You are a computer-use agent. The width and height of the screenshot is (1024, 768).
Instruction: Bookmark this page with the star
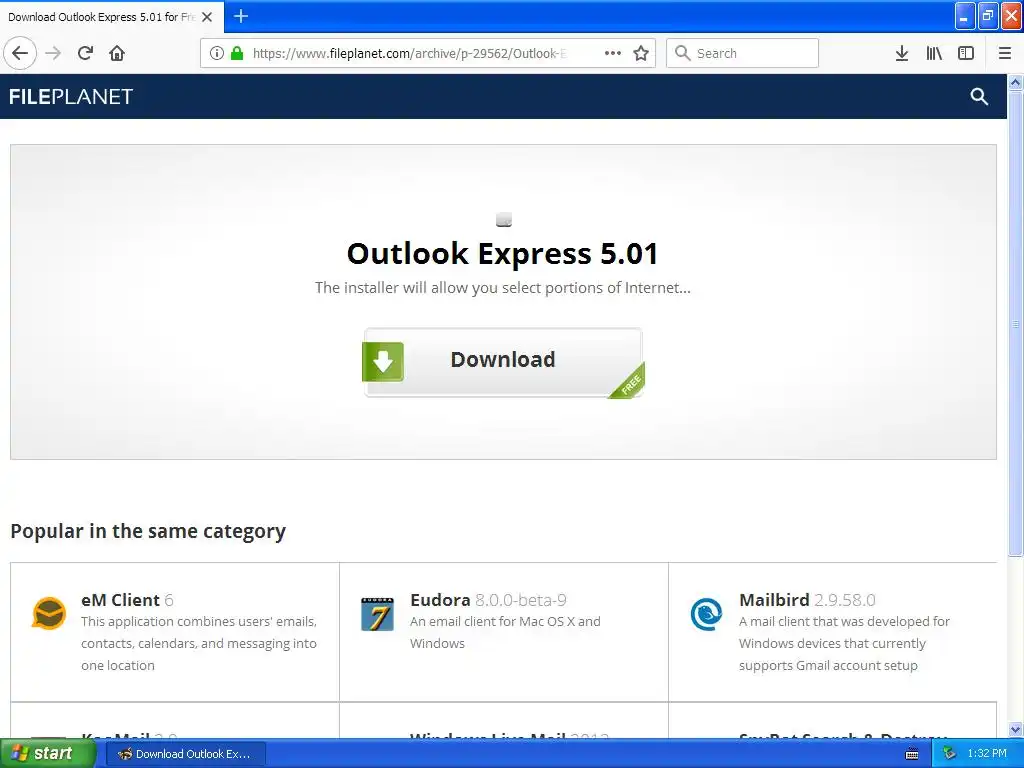point(641,54)
